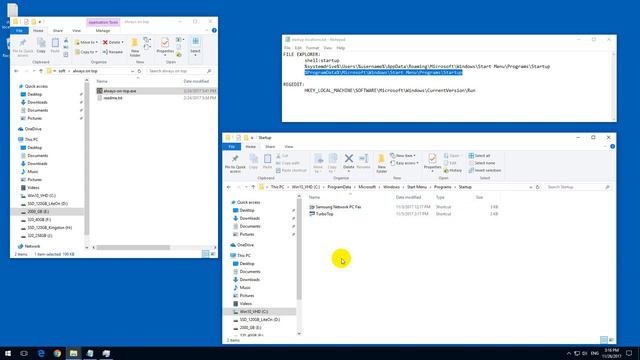
Task: Open Manage tab in always on top window
Action: click(103, 31)
